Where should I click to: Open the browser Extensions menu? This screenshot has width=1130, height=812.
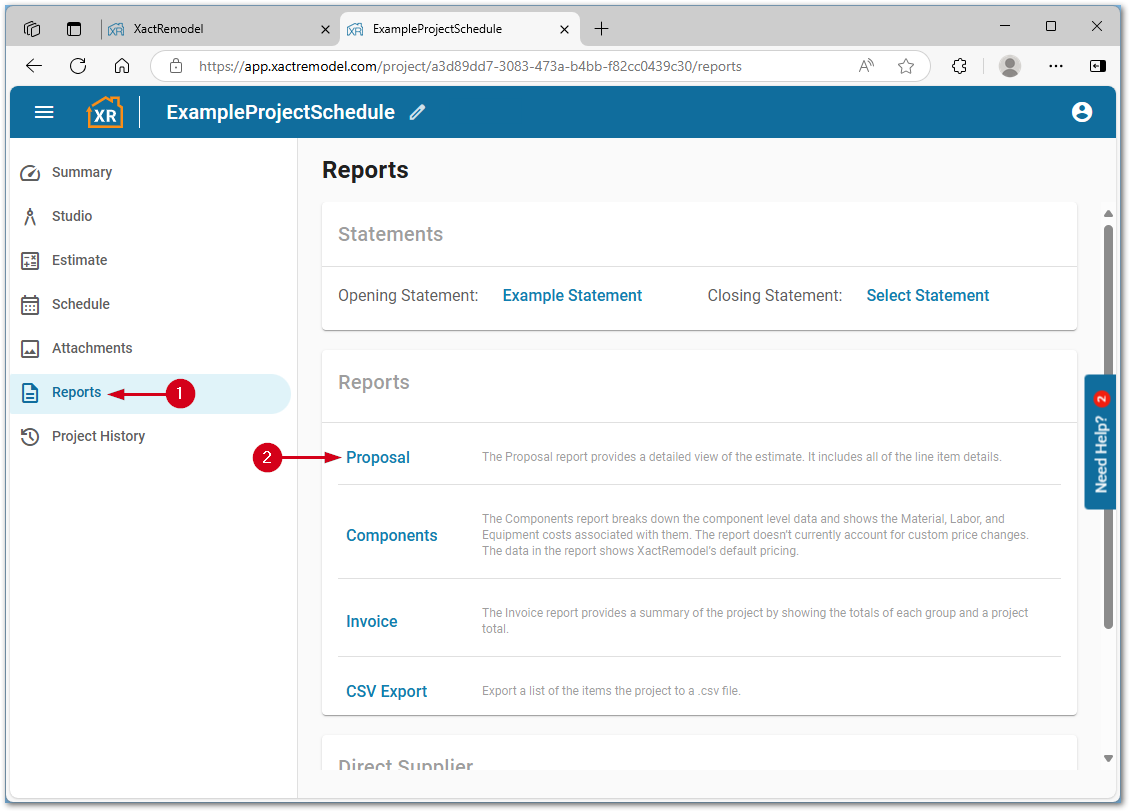coord(959,66)
